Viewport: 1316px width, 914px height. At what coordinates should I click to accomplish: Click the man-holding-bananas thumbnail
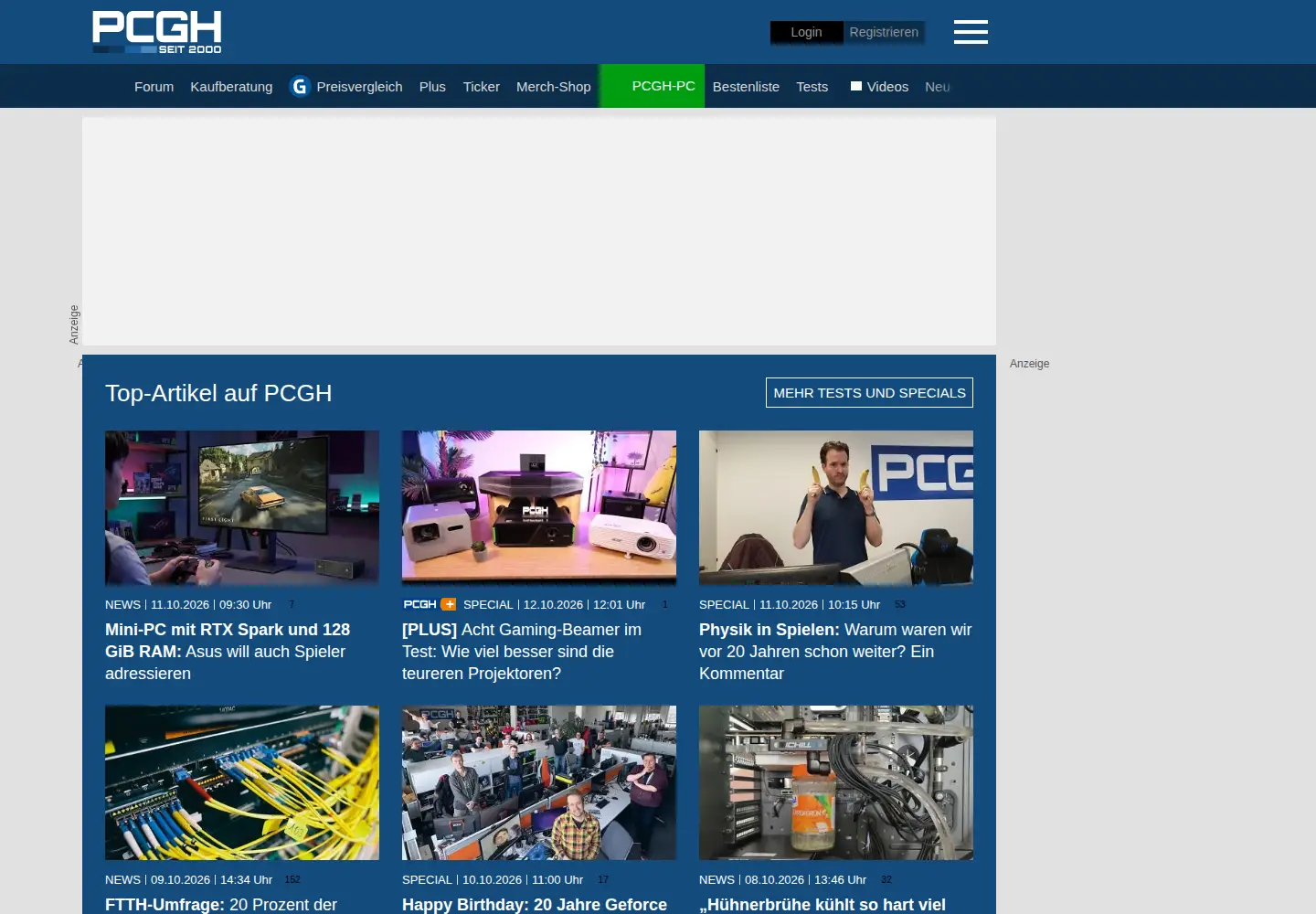[836, 508]
